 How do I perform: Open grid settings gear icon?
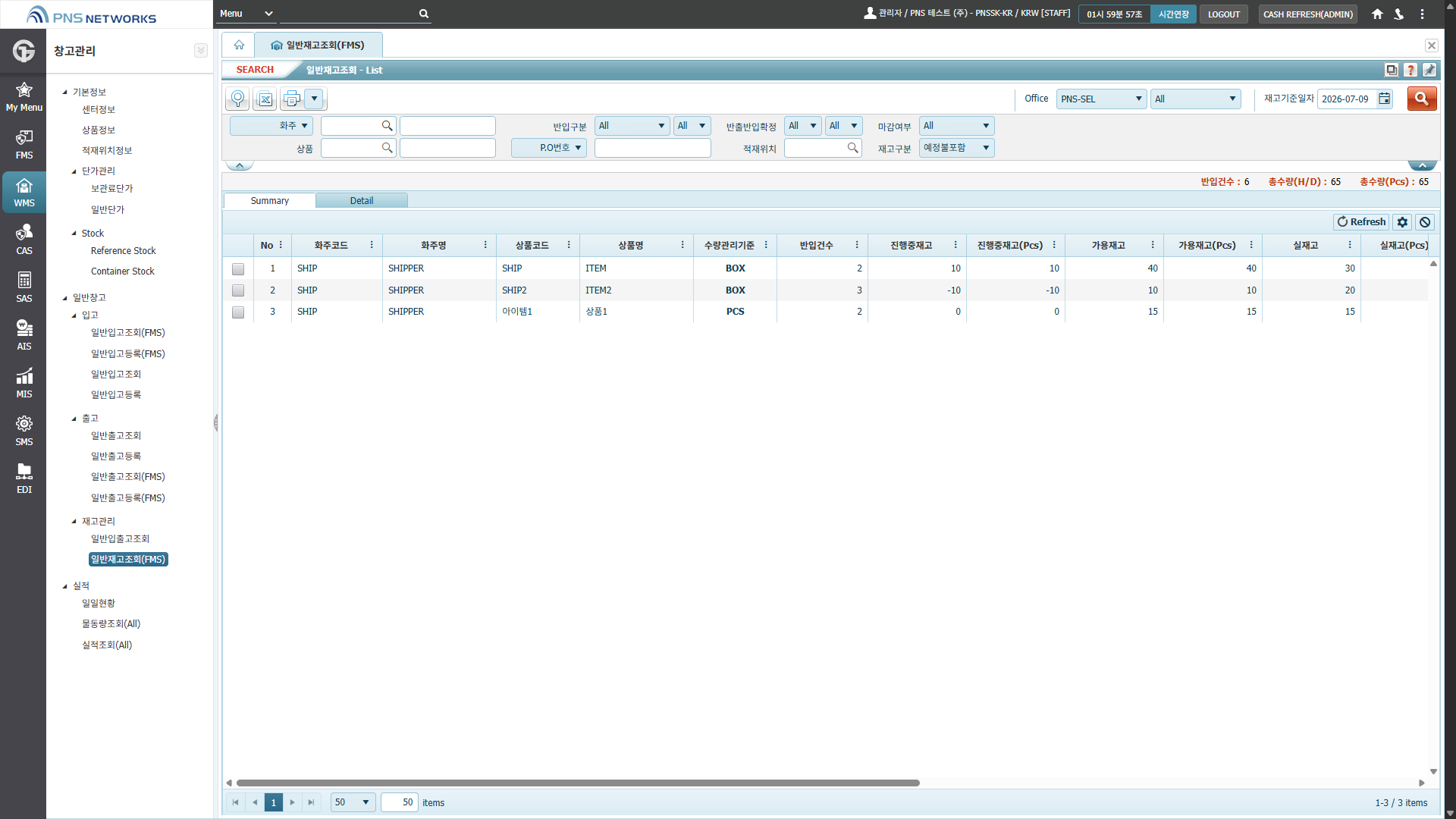1402,222
